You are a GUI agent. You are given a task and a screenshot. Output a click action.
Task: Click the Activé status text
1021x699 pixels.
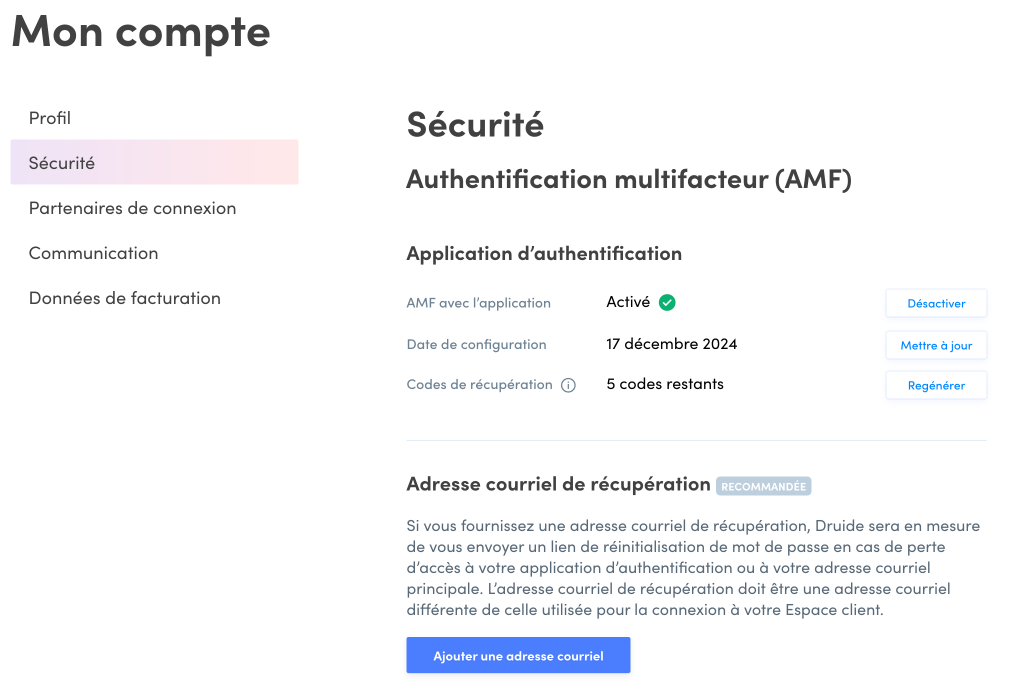(x=628, y=302)
